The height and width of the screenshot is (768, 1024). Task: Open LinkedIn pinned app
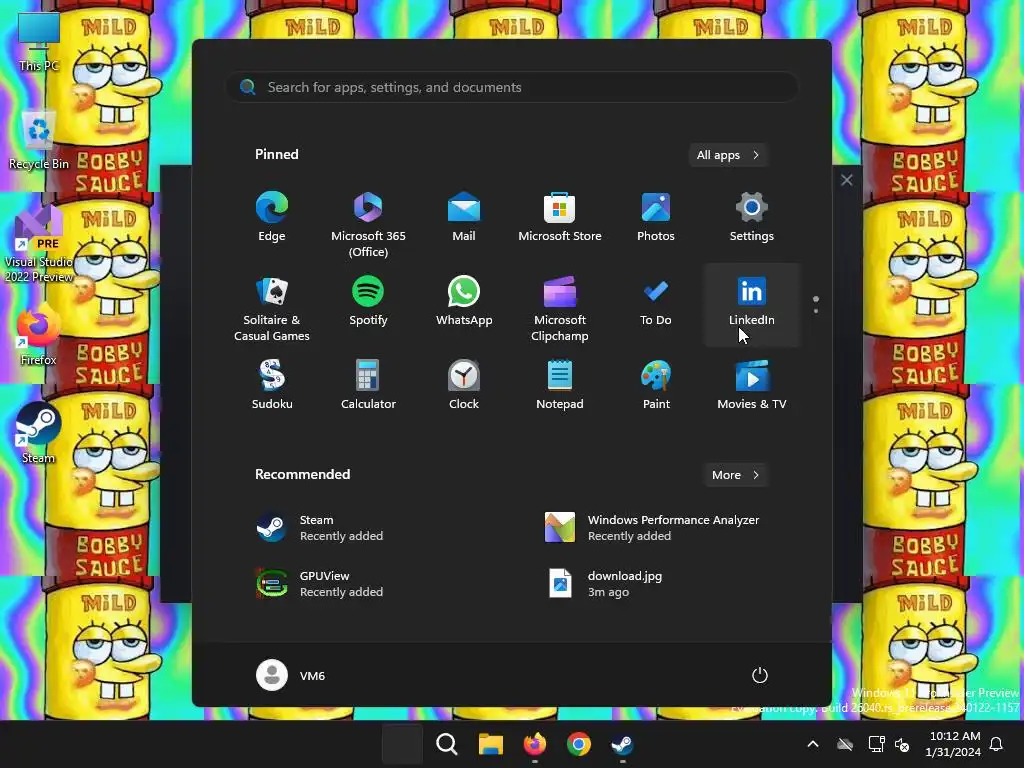pos(752,305)
